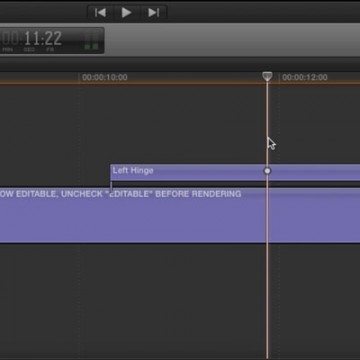Click the go-to-start transport button
Viewport: 360px width, 360px height.
pyautogui.click(x=100, y=13)
